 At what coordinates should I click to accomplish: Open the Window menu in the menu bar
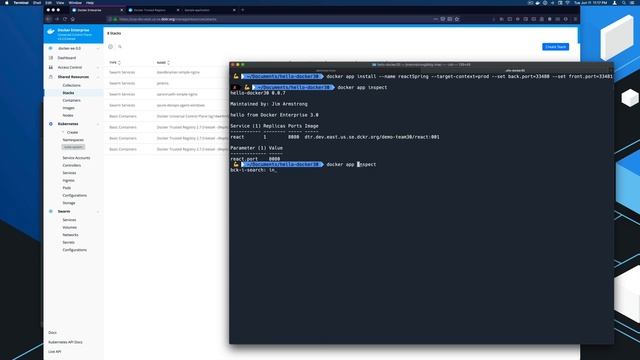[x=75, y=2]
